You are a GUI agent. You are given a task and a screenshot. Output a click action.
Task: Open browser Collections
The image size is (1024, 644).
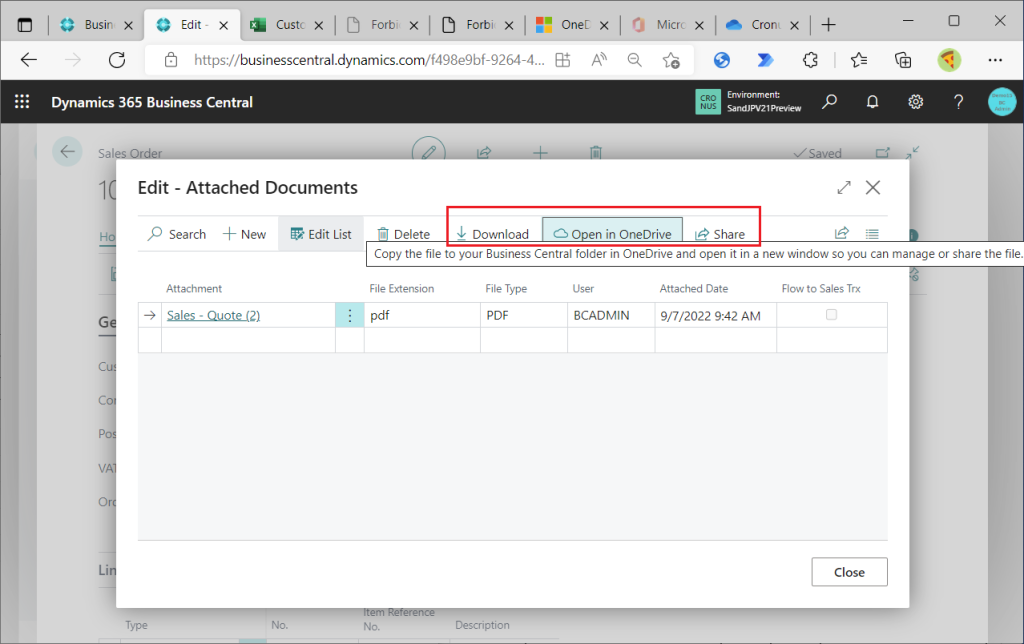(903, 60)
